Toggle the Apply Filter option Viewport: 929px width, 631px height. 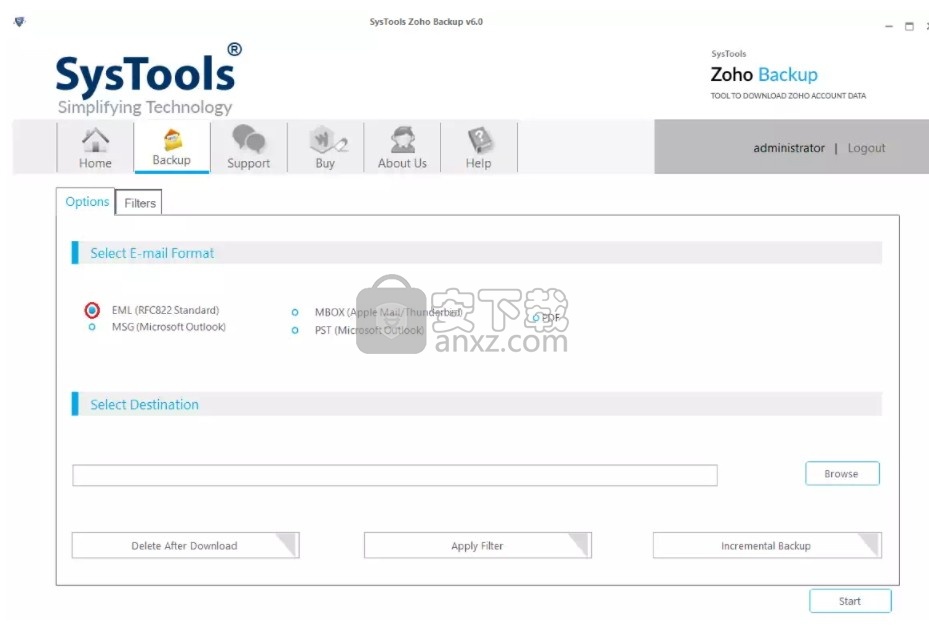[x=478, y=545]
